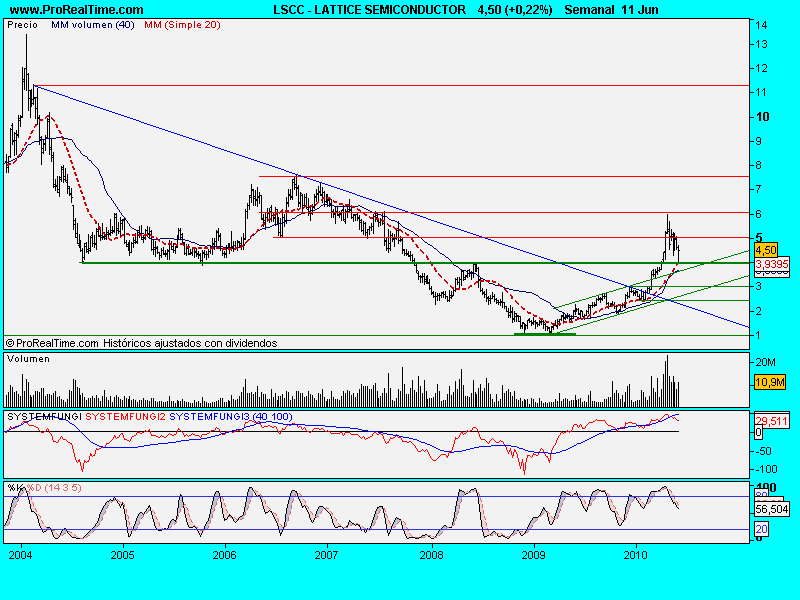The width and height of the screenshot is (800, 600).
Task: Click the Volumen panel label
Action: click(29, 359)
